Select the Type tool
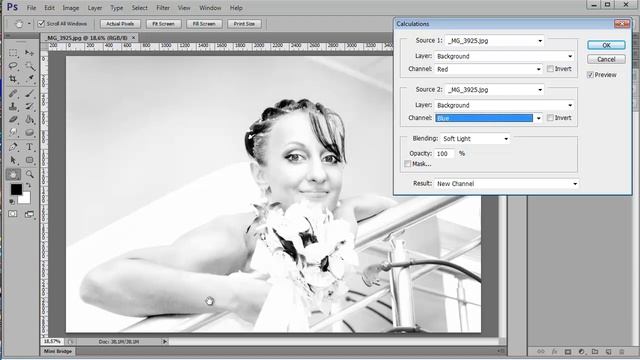The height and width of the screenshot is (360, 640). [x=29, y=147]
